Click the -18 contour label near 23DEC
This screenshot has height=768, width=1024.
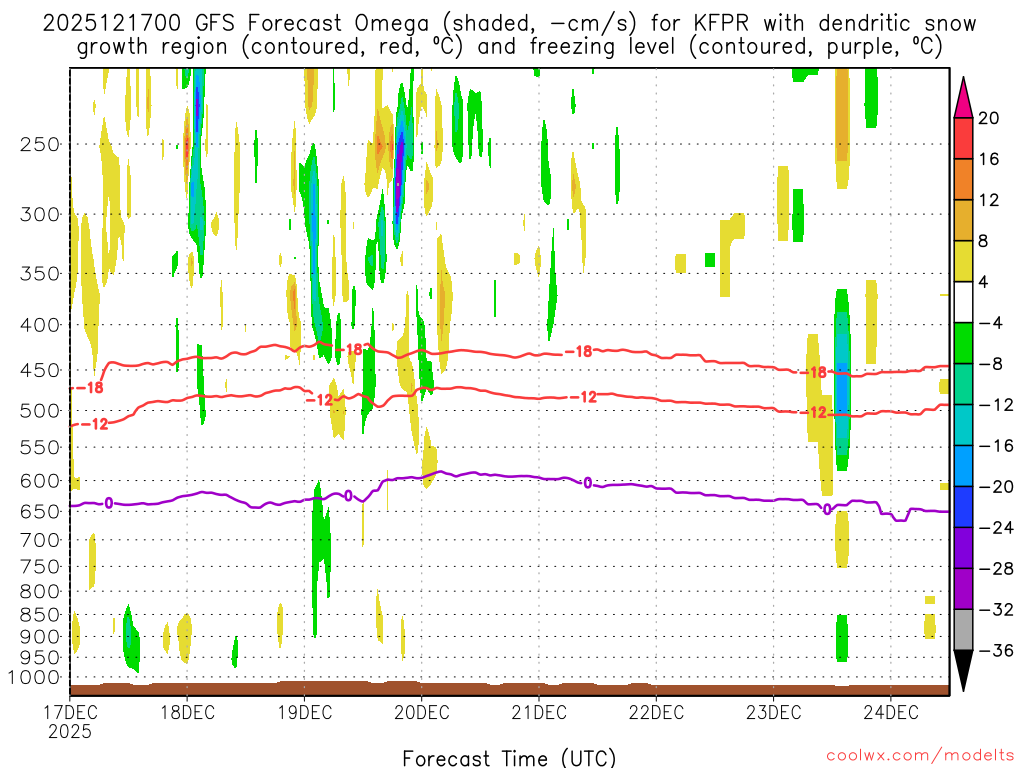point(813,372)
